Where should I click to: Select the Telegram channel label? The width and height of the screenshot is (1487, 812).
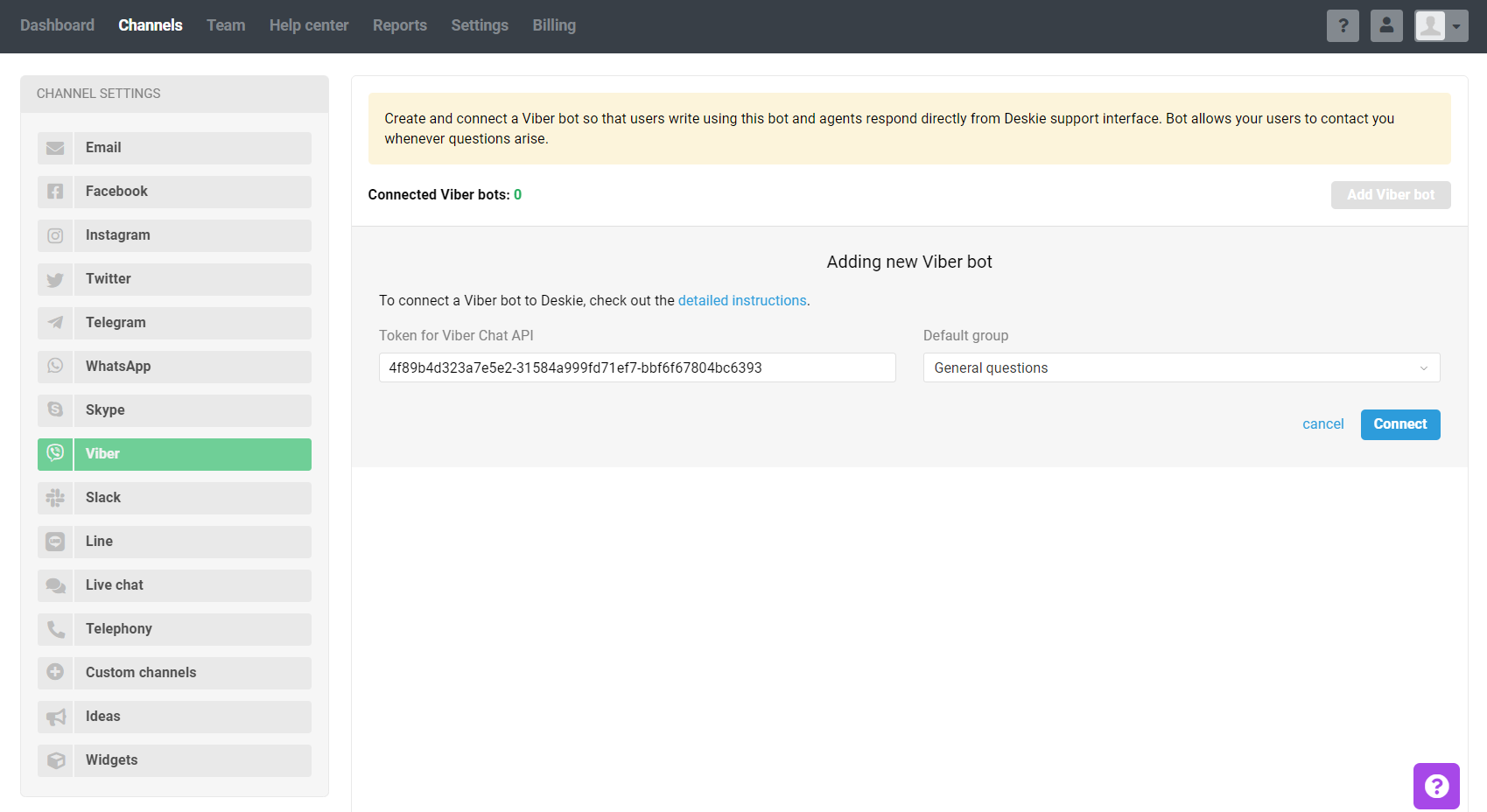[x=116, y=323]
